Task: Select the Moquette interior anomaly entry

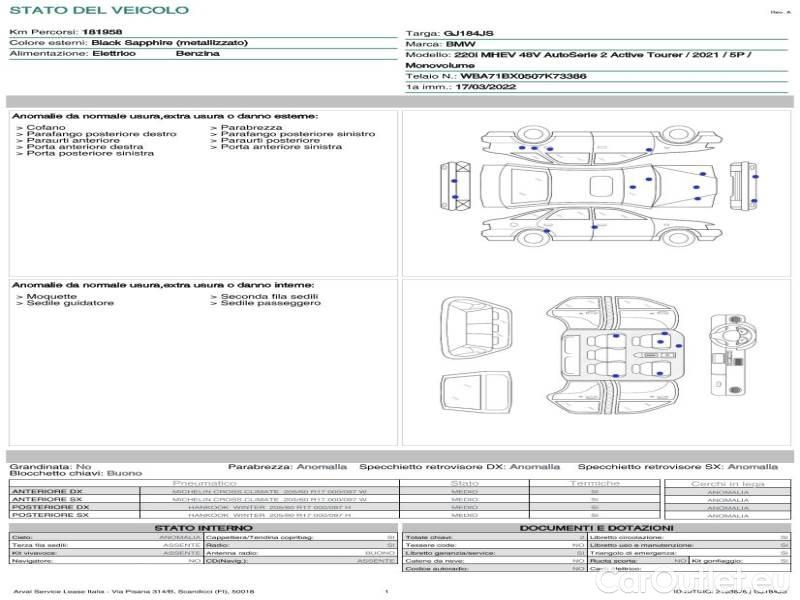Action: point(46,297)
